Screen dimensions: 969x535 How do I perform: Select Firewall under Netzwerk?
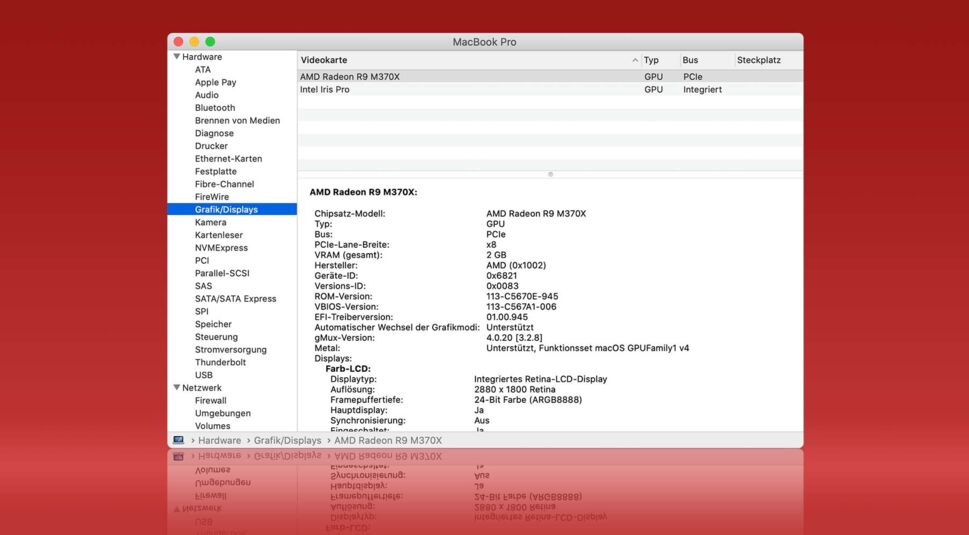coord(210,400)
